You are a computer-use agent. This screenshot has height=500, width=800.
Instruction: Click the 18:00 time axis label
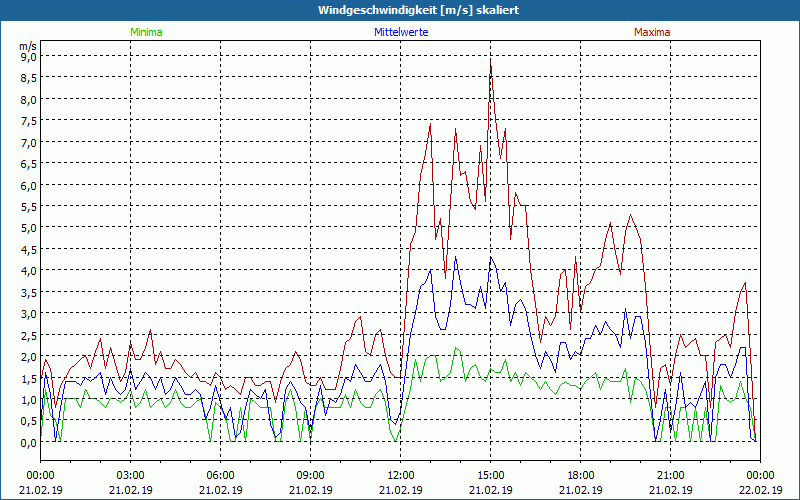coord(581,476)
